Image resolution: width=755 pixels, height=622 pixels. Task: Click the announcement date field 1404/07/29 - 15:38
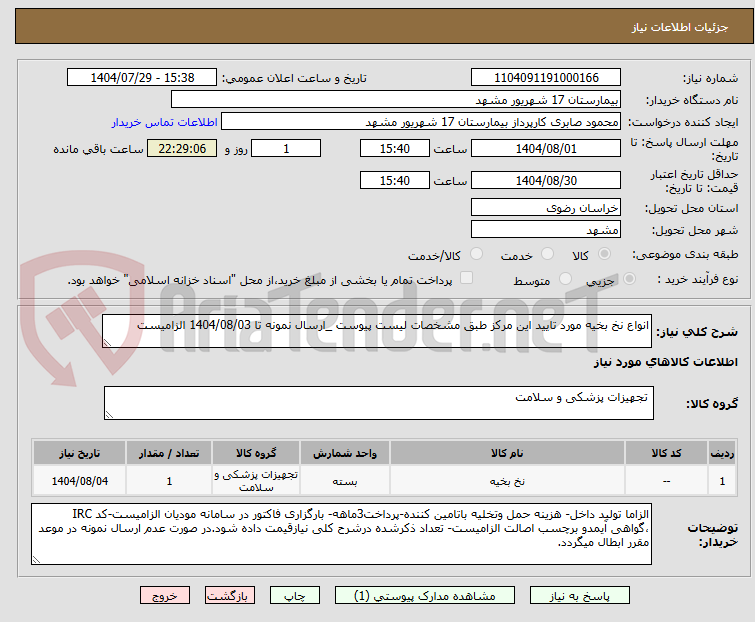tap(142, 78)
